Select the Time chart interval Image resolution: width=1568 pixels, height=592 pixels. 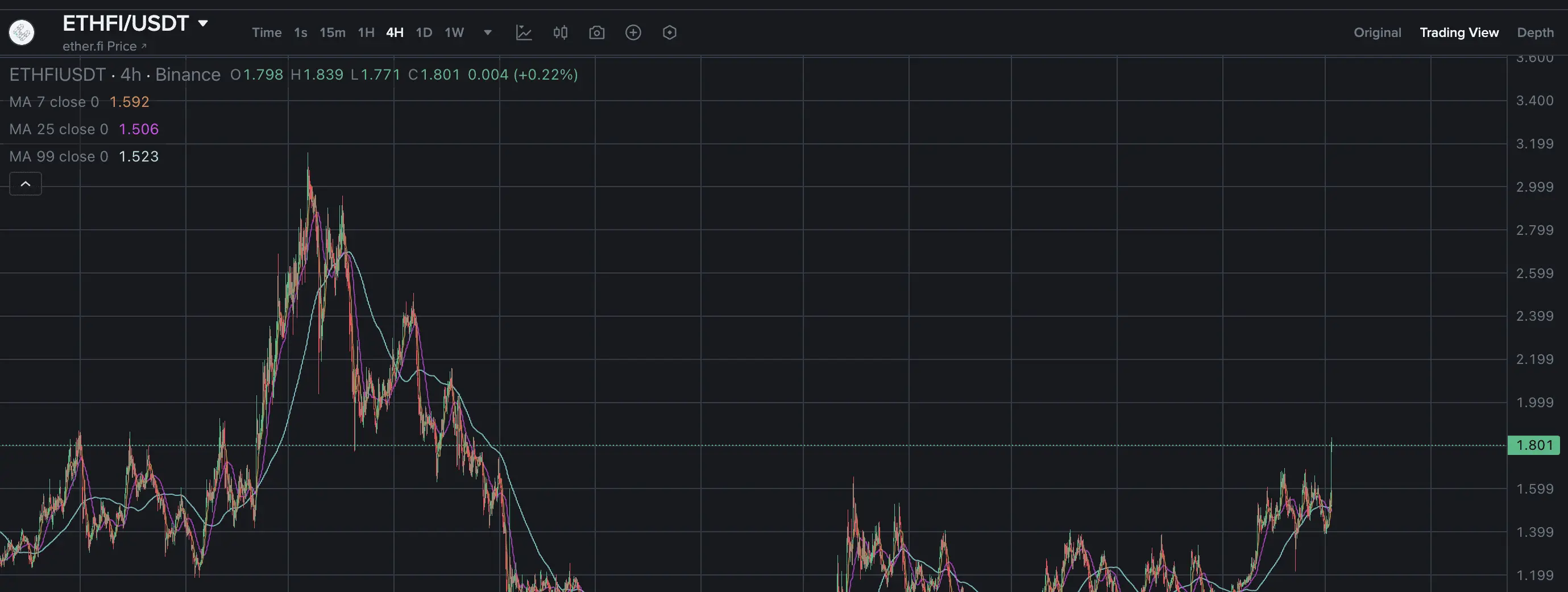click(267, 32)
